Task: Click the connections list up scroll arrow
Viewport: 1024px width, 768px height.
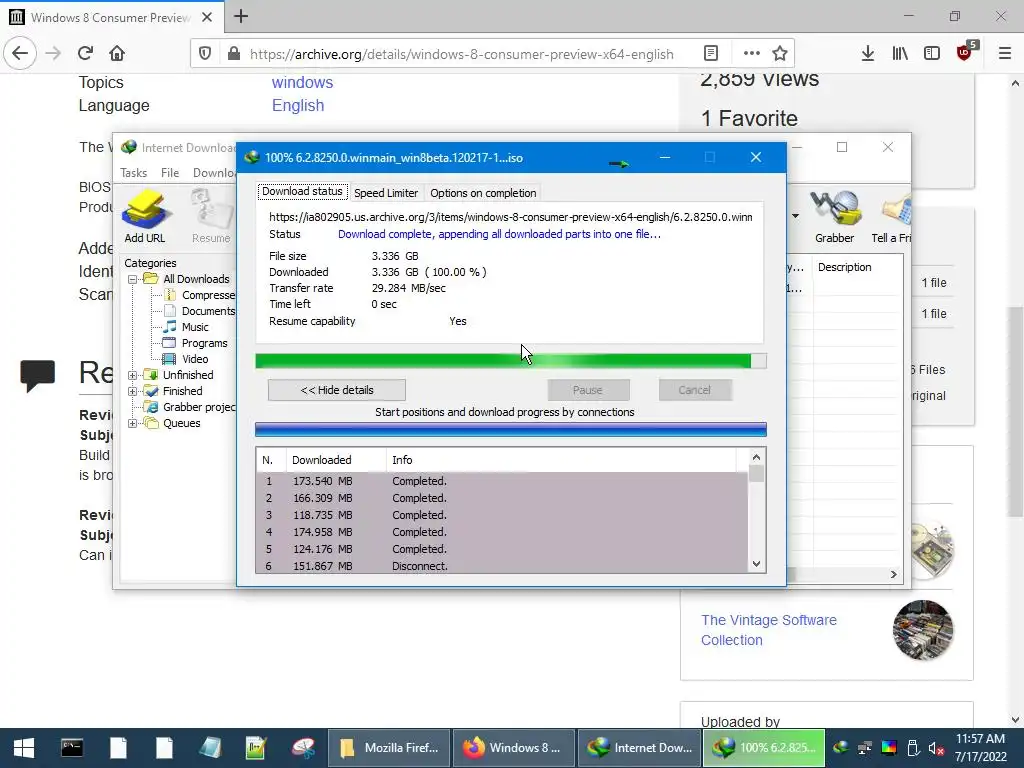Action: [756, 457]
